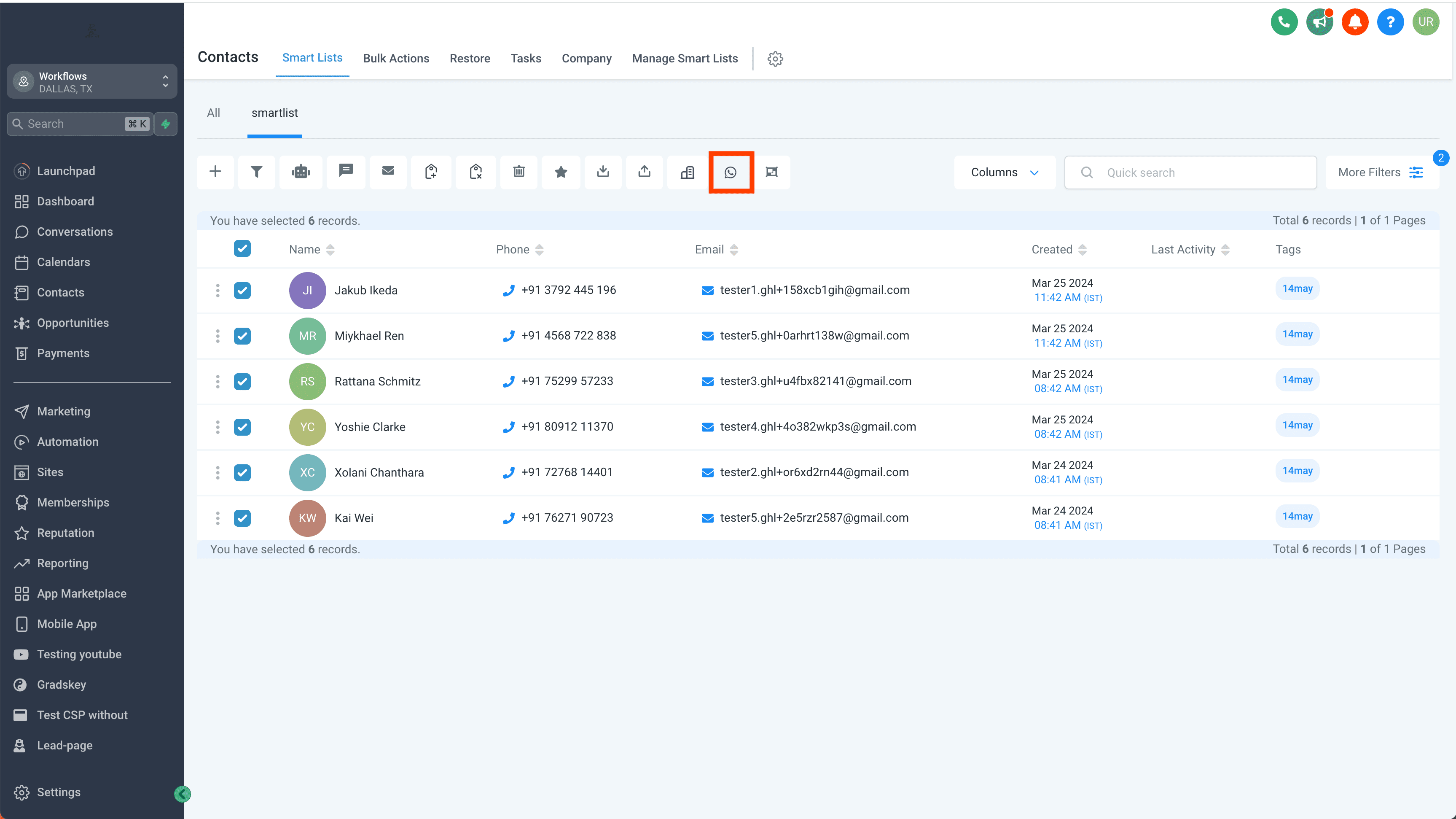Viewport: 1456px width, 819px height.
Task: Open the Launchpad sidebar item
Action: coord(66,171)
